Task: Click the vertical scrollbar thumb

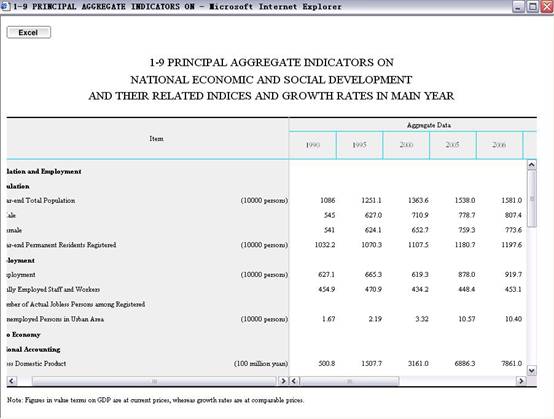Action: (531, 199)
